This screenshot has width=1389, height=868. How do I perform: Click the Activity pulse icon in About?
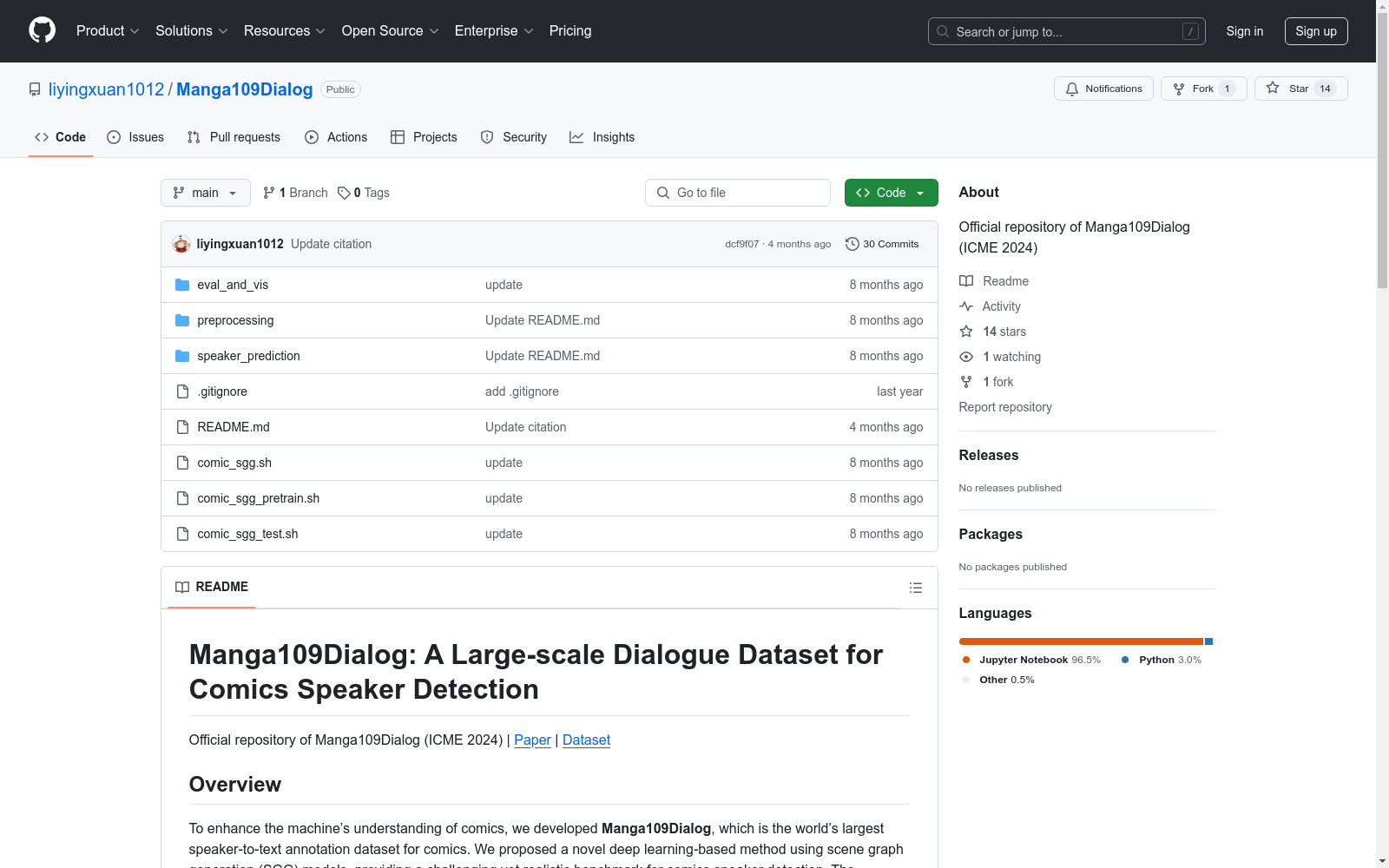coord(966,306)
